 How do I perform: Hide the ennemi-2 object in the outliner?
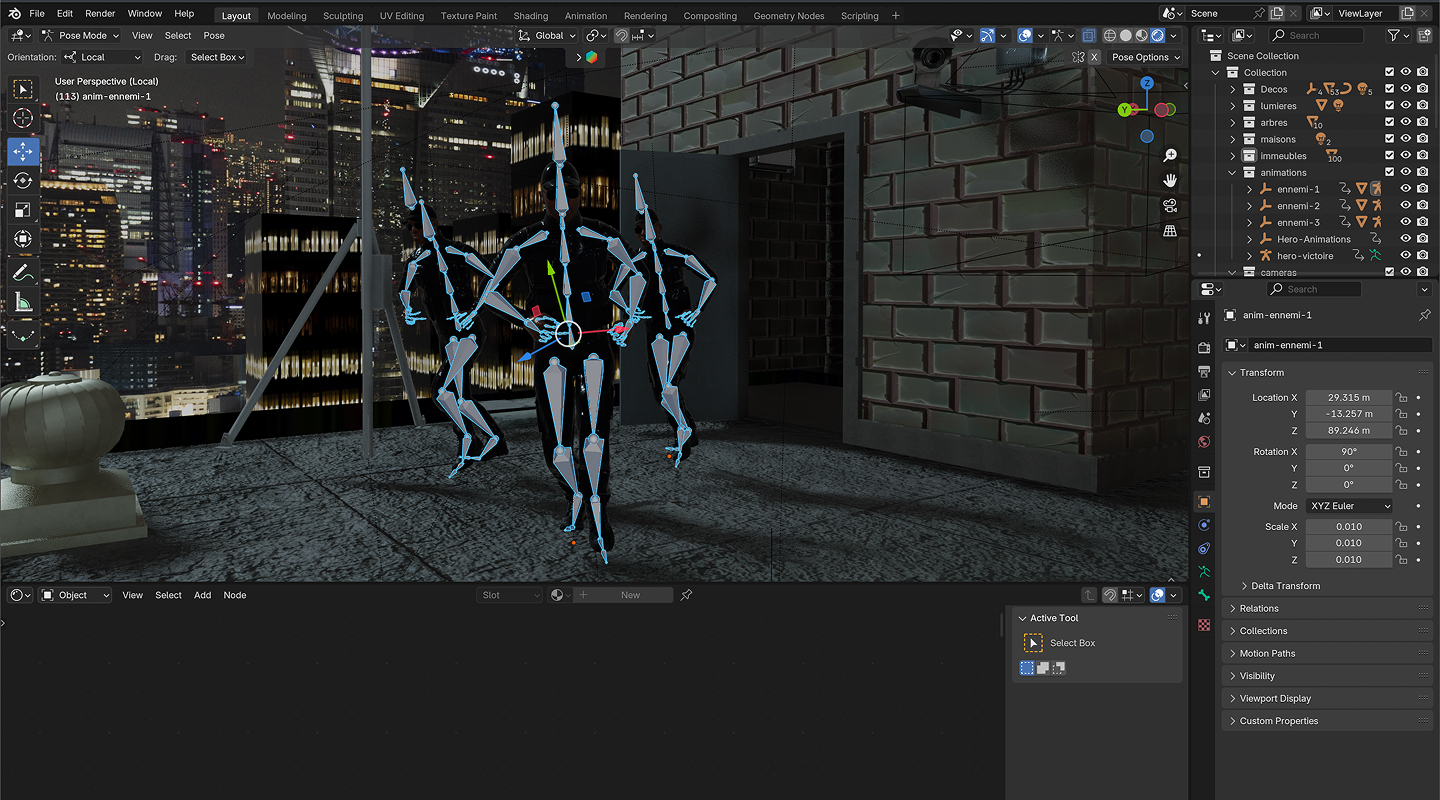(x=1405, y=206)
